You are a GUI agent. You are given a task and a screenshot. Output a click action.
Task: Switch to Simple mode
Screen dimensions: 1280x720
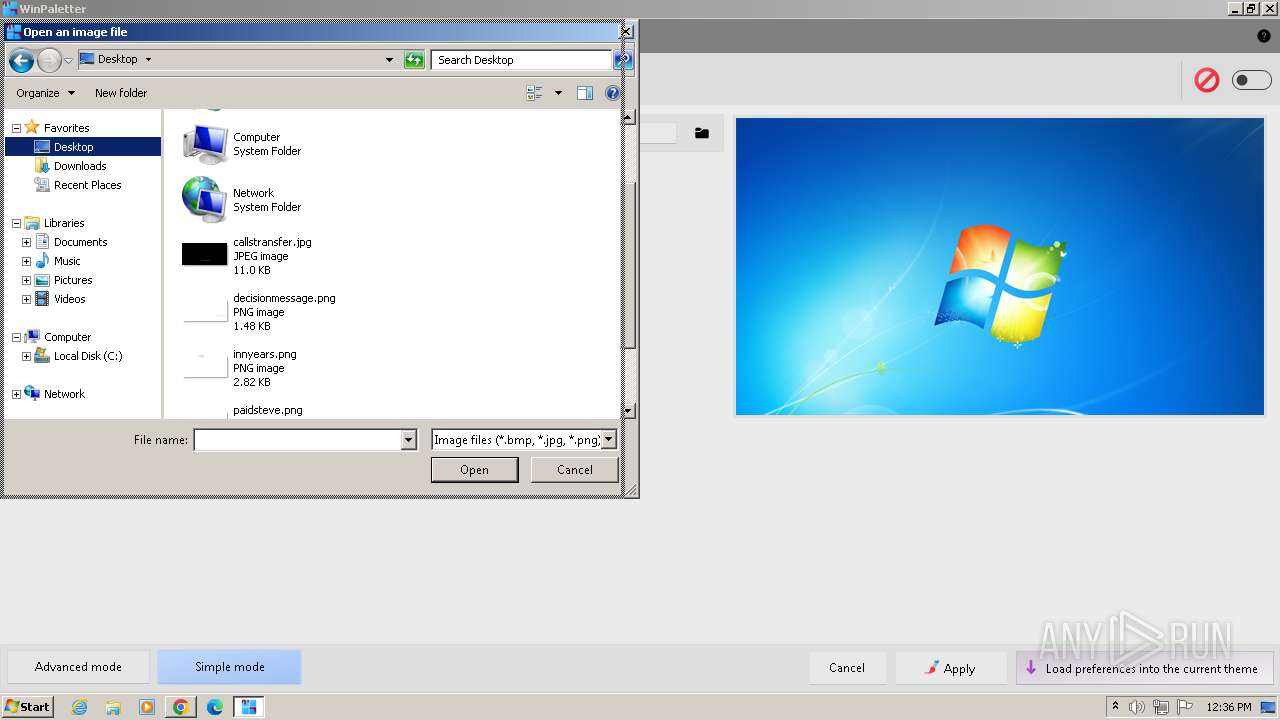(229, 667)
